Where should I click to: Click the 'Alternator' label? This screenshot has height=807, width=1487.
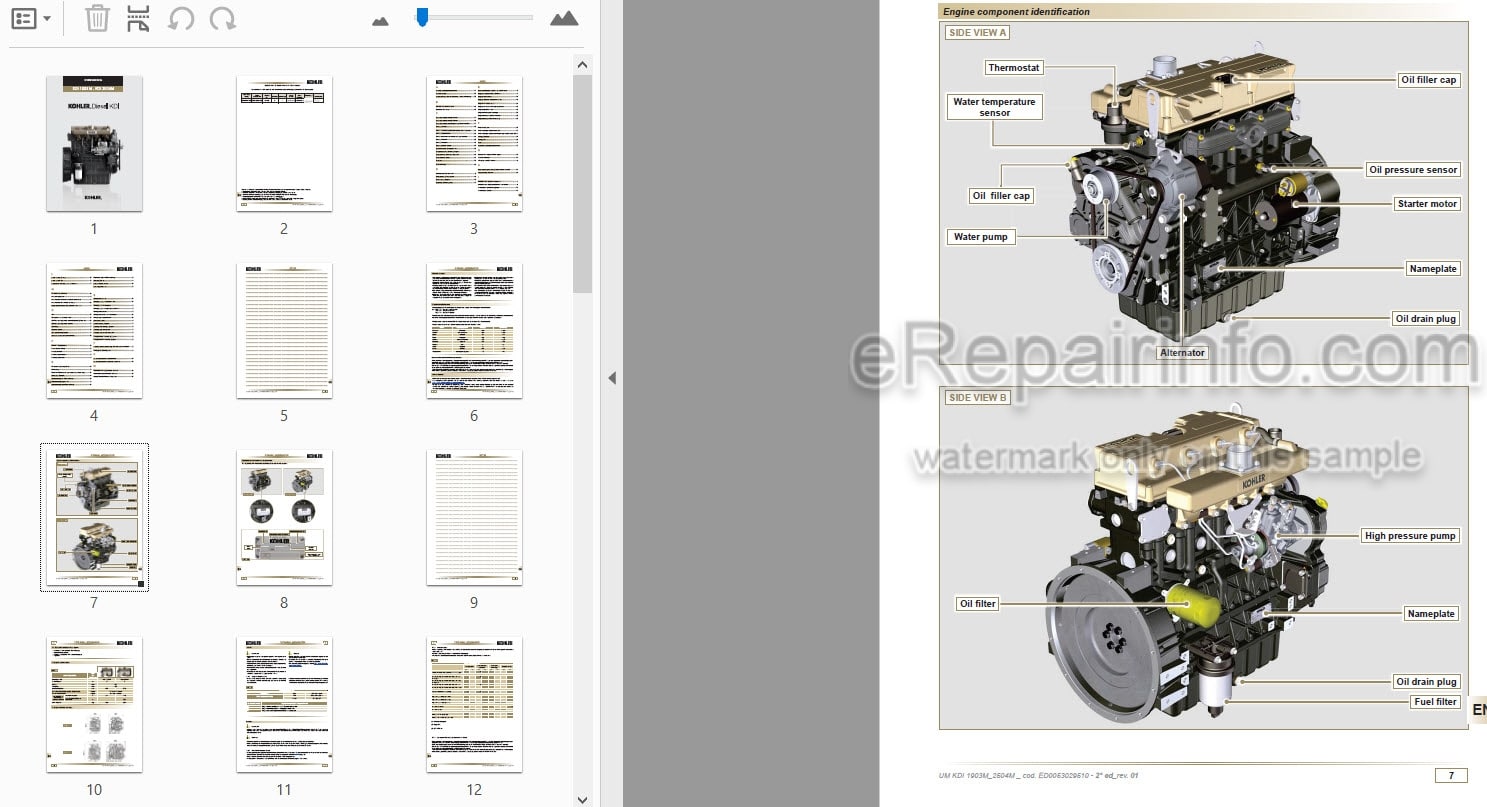point(1183,353)
